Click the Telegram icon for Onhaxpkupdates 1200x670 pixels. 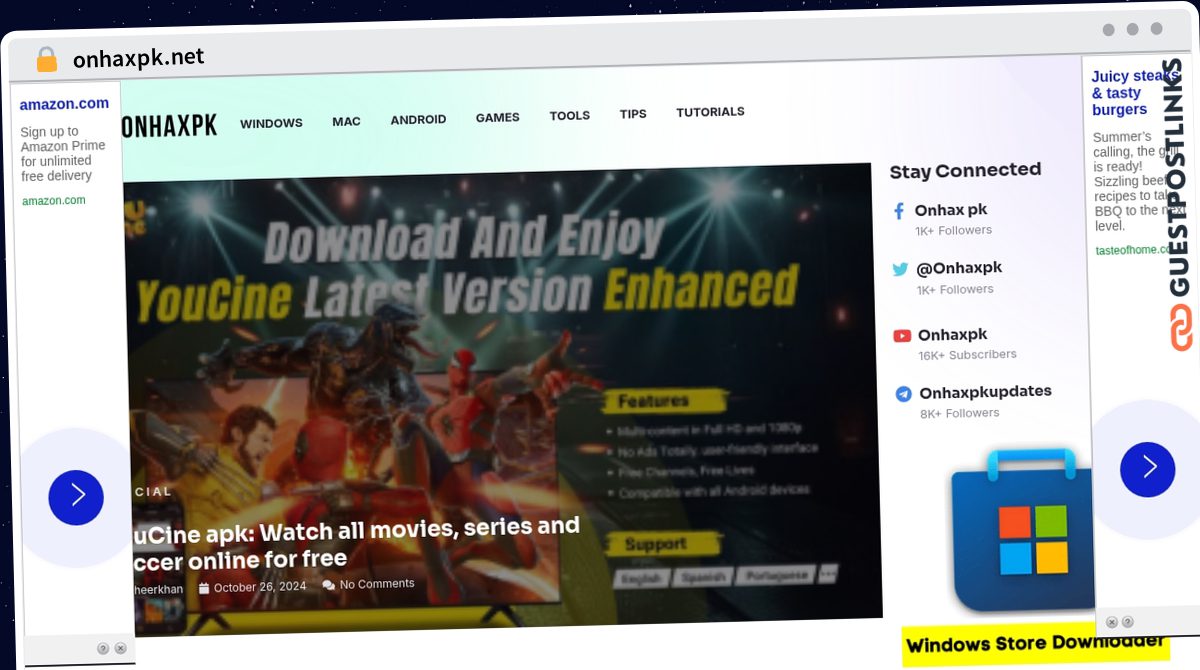click(x=903, y=394)
